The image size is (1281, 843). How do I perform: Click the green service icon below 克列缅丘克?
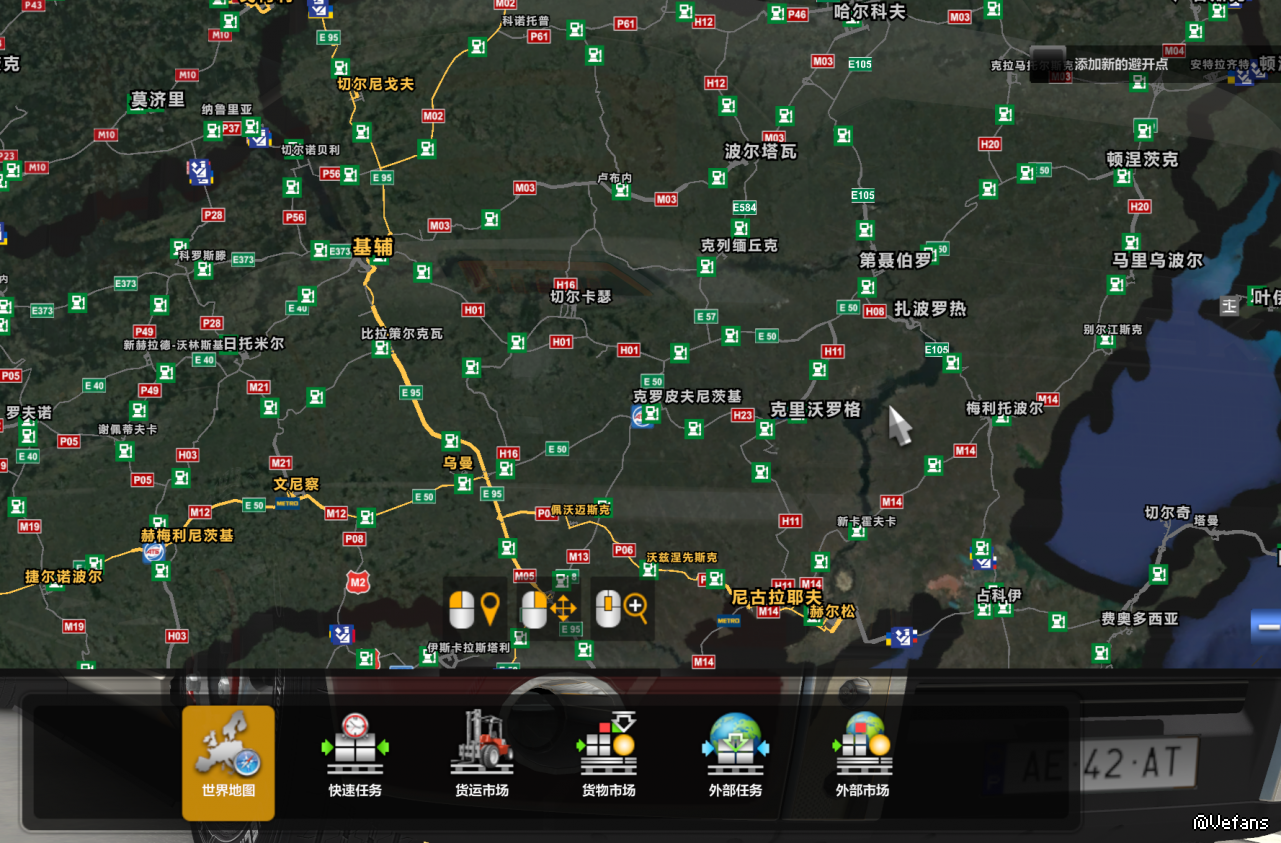pos(707,267)
